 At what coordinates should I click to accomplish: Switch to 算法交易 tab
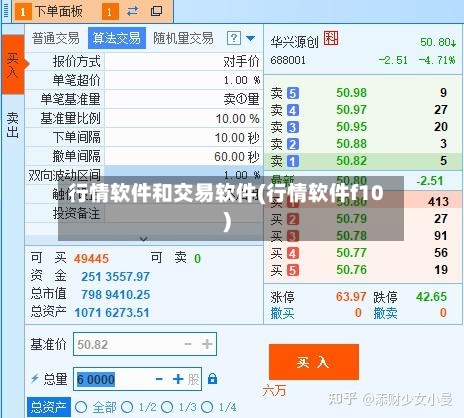coord(117,38)
